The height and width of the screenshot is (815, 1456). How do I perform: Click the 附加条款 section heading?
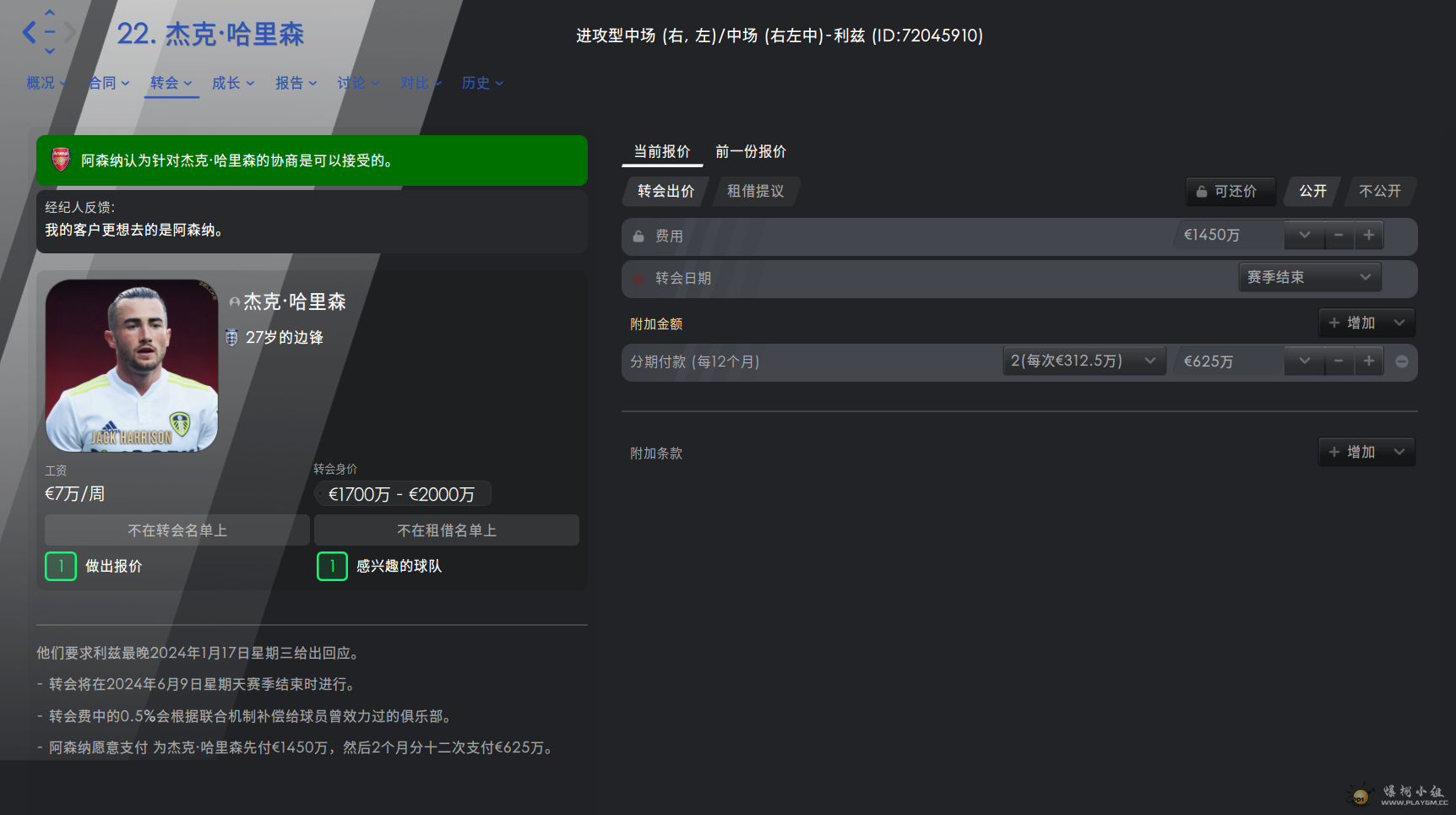656,454
